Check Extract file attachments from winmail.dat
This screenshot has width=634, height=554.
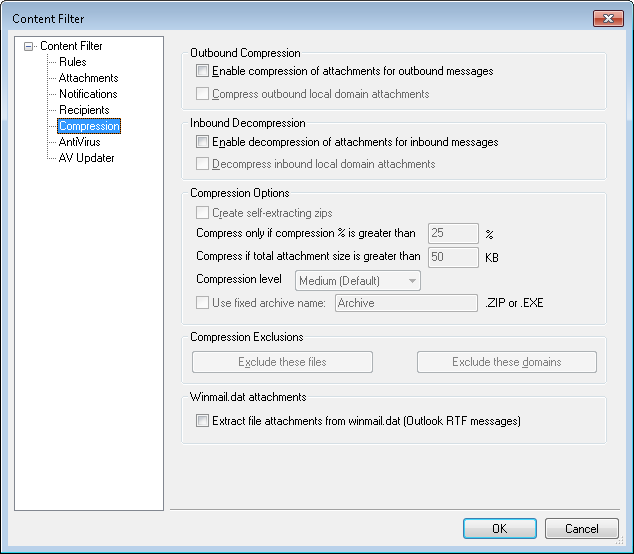pyautogui.click(x=203, y=421)
